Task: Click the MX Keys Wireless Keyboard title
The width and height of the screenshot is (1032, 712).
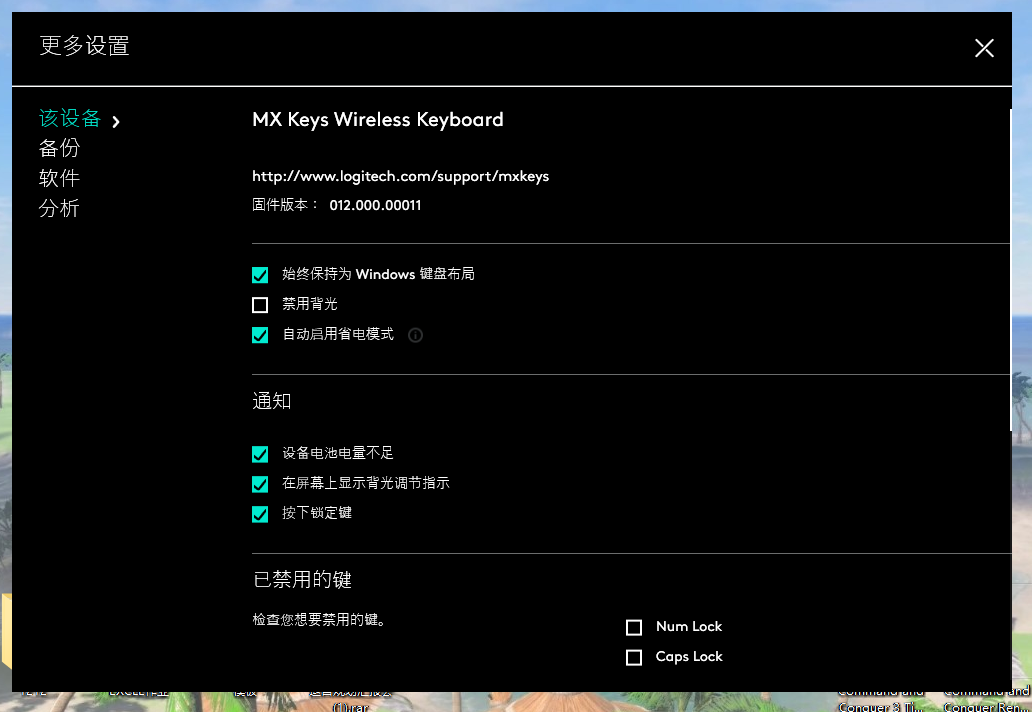Action: coord(377,120)
